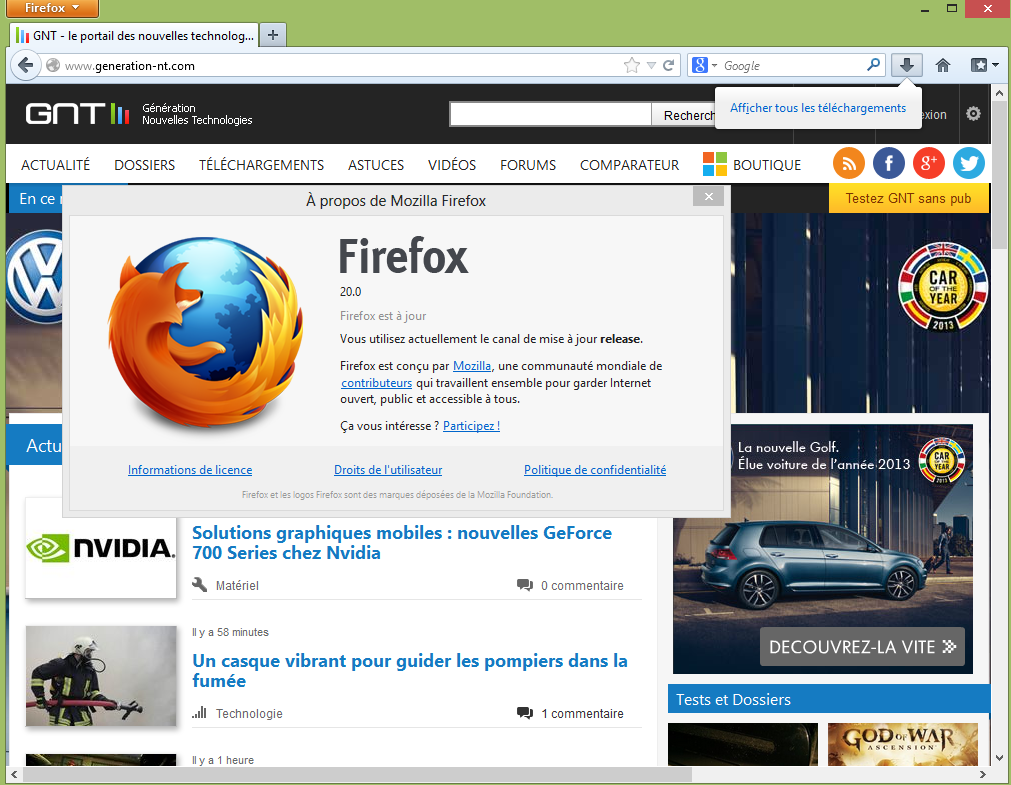Open GNT RSS feed icon
Screen dimensions: 1011x785
[849, 163]
